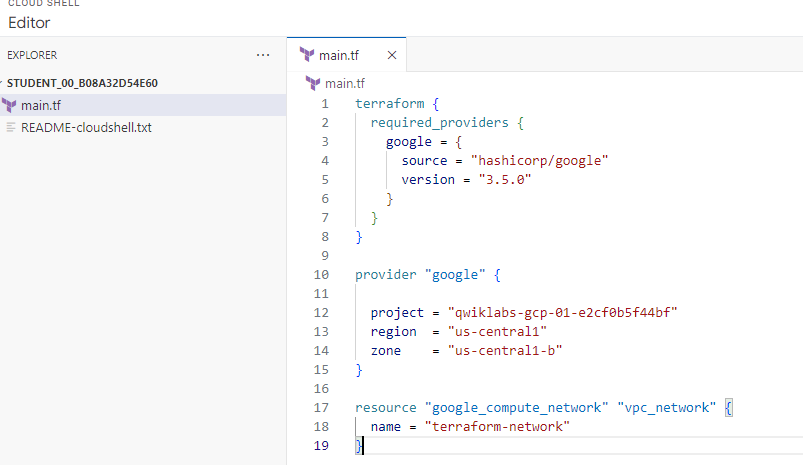Place cursor on "terraform" keyword on line 1
This screenshot has width=803, height=465.
coord(390,104)
